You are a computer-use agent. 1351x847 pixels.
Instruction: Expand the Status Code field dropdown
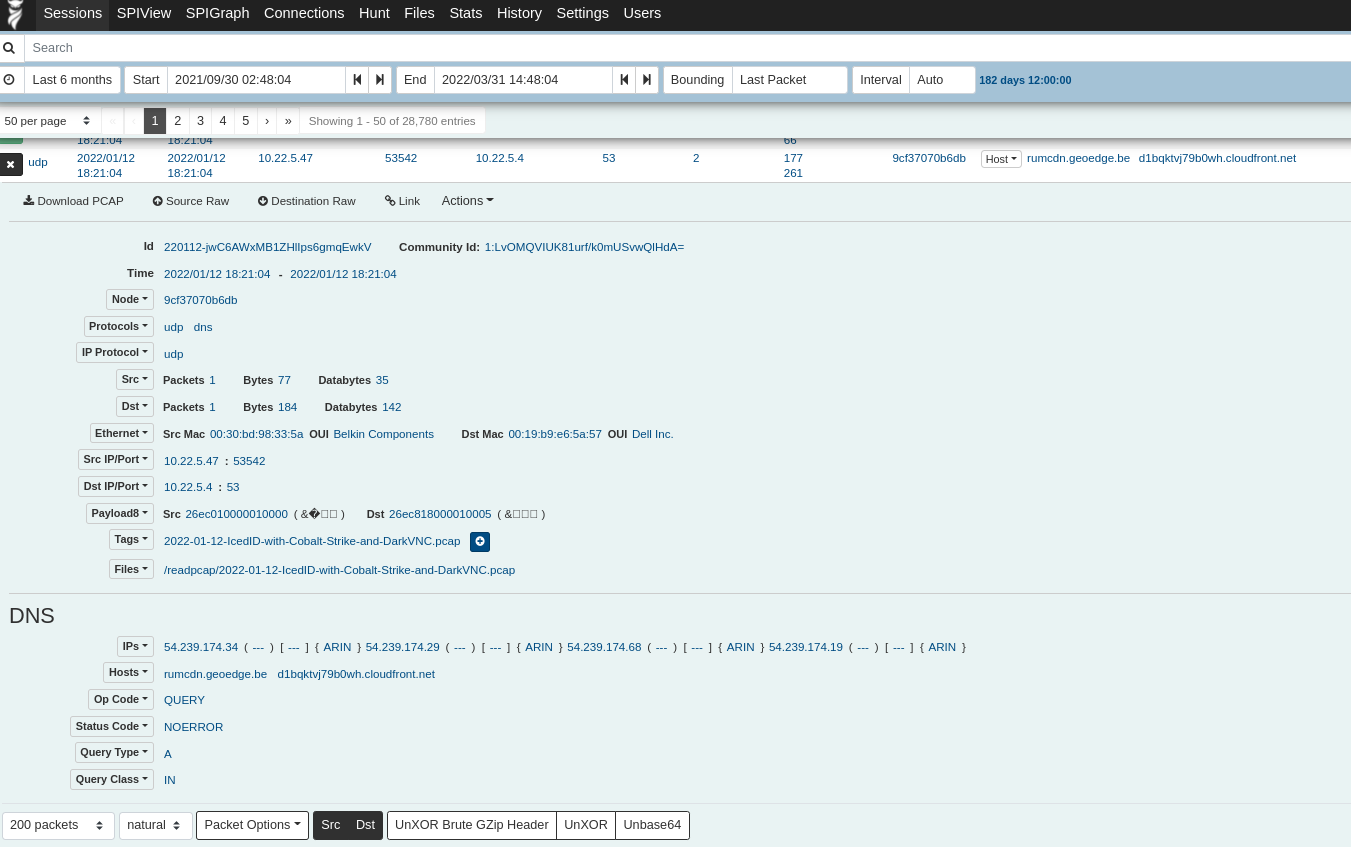(112, 726)
